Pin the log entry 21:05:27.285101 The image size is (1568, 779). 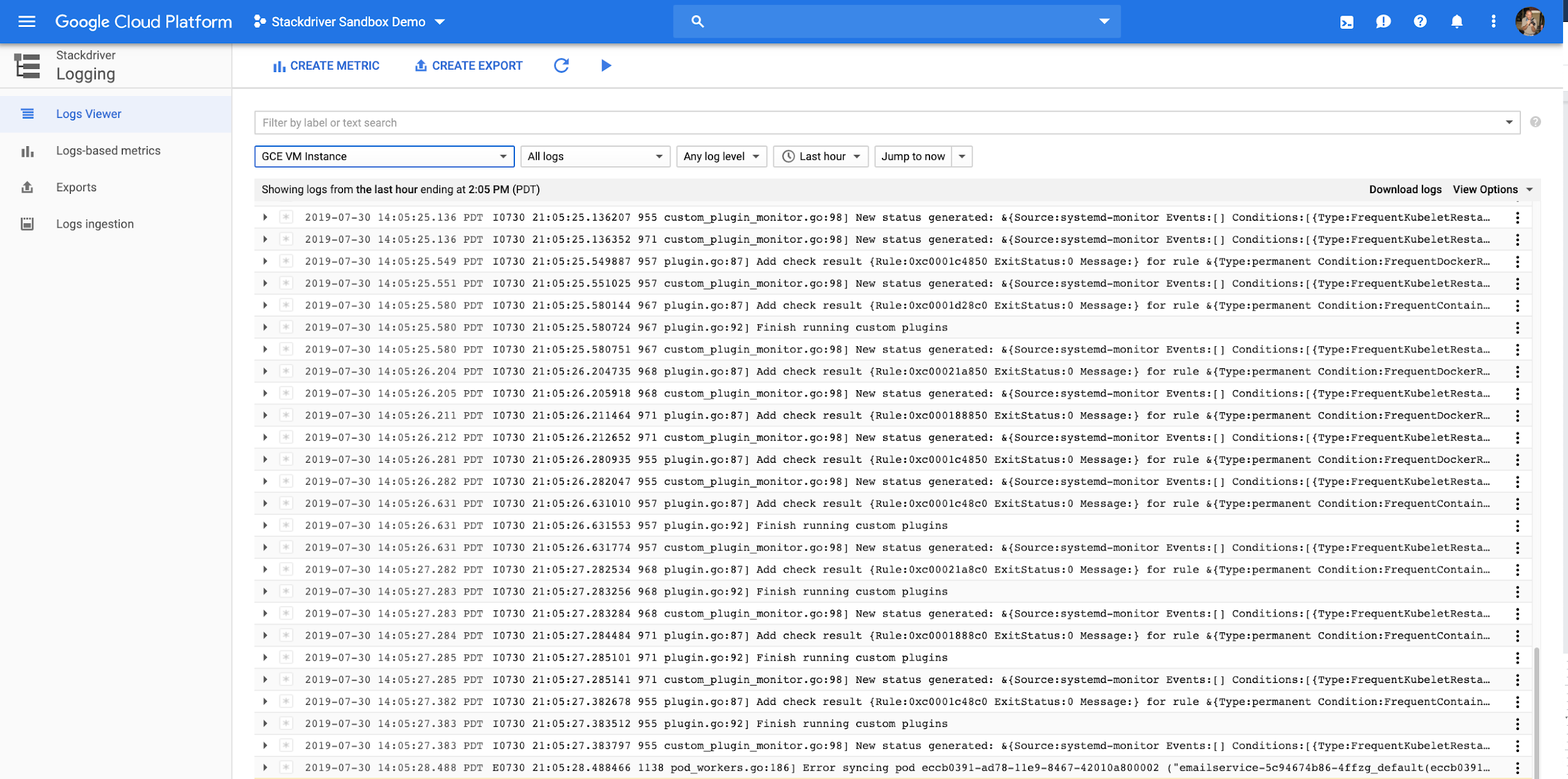[x=286, y=657]
